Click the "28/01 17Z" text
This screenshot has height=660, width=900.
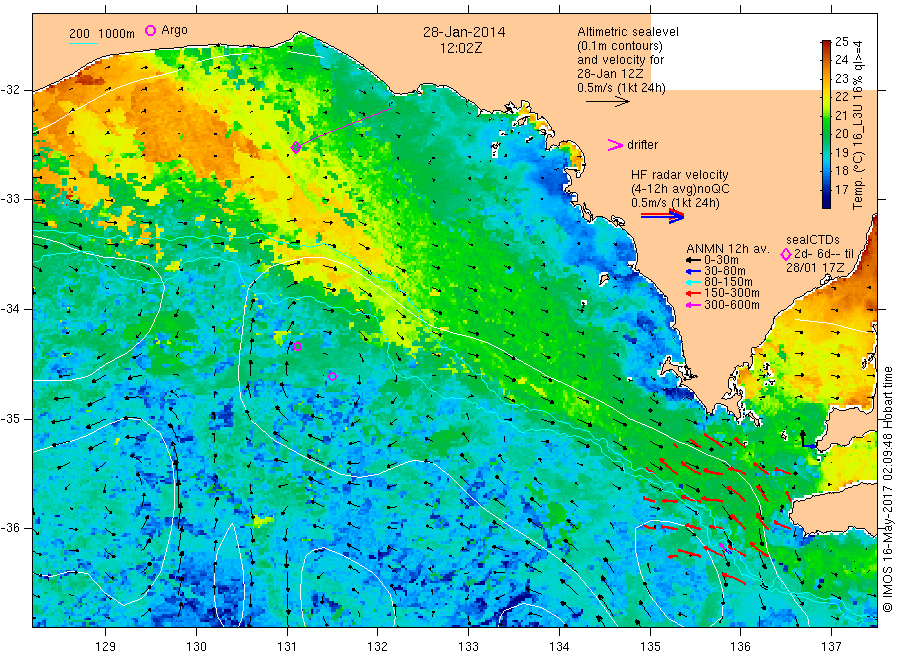click(814, 268)
